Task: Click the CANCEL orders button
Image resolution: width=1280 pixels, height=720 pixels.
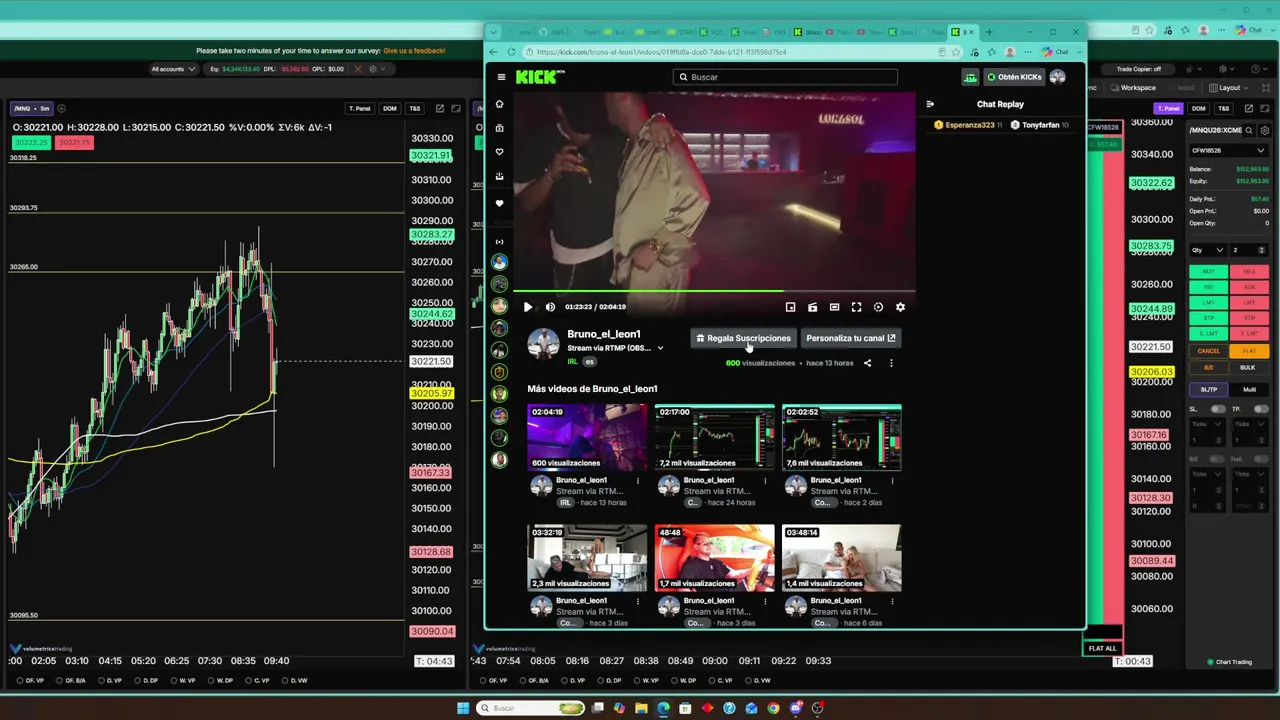Action: pyautogui.click(x=1209, y=351)
